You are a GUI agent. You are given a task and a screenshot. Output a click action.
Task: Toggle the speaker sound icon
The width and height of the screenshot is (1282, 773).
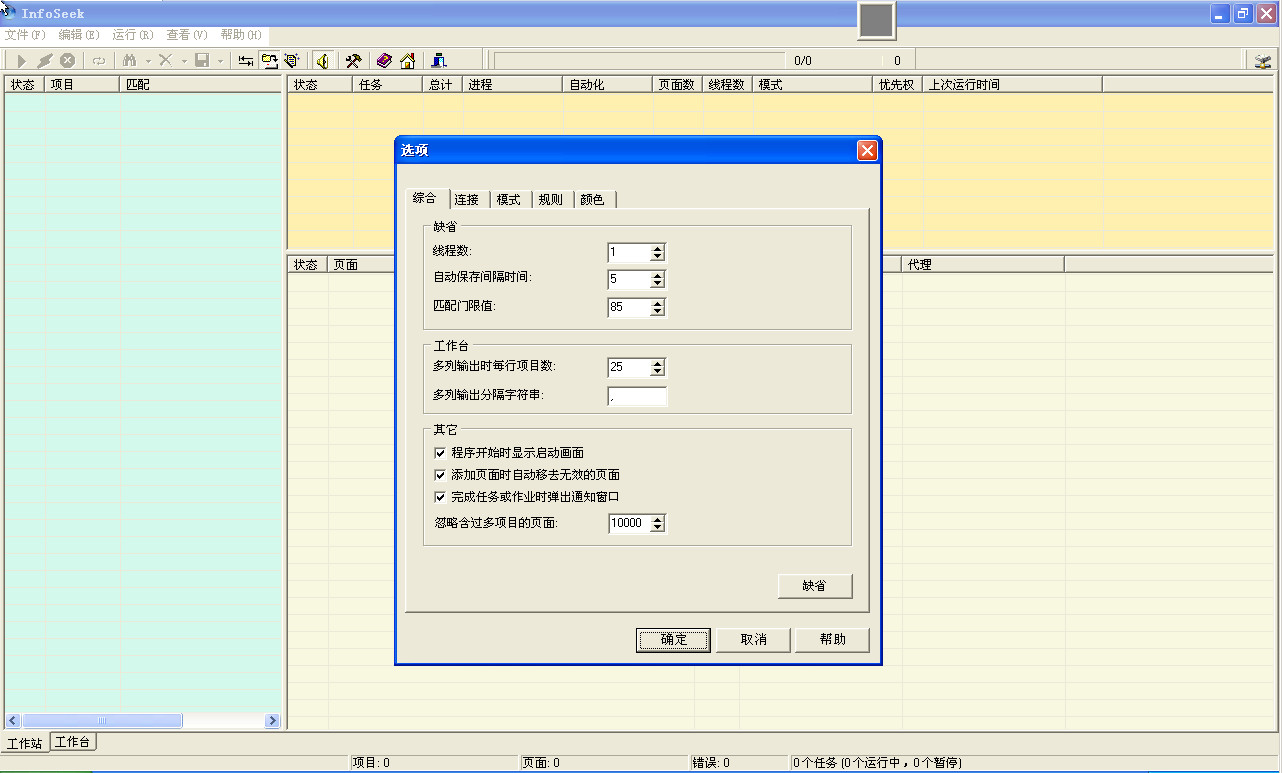click(323, 61)
